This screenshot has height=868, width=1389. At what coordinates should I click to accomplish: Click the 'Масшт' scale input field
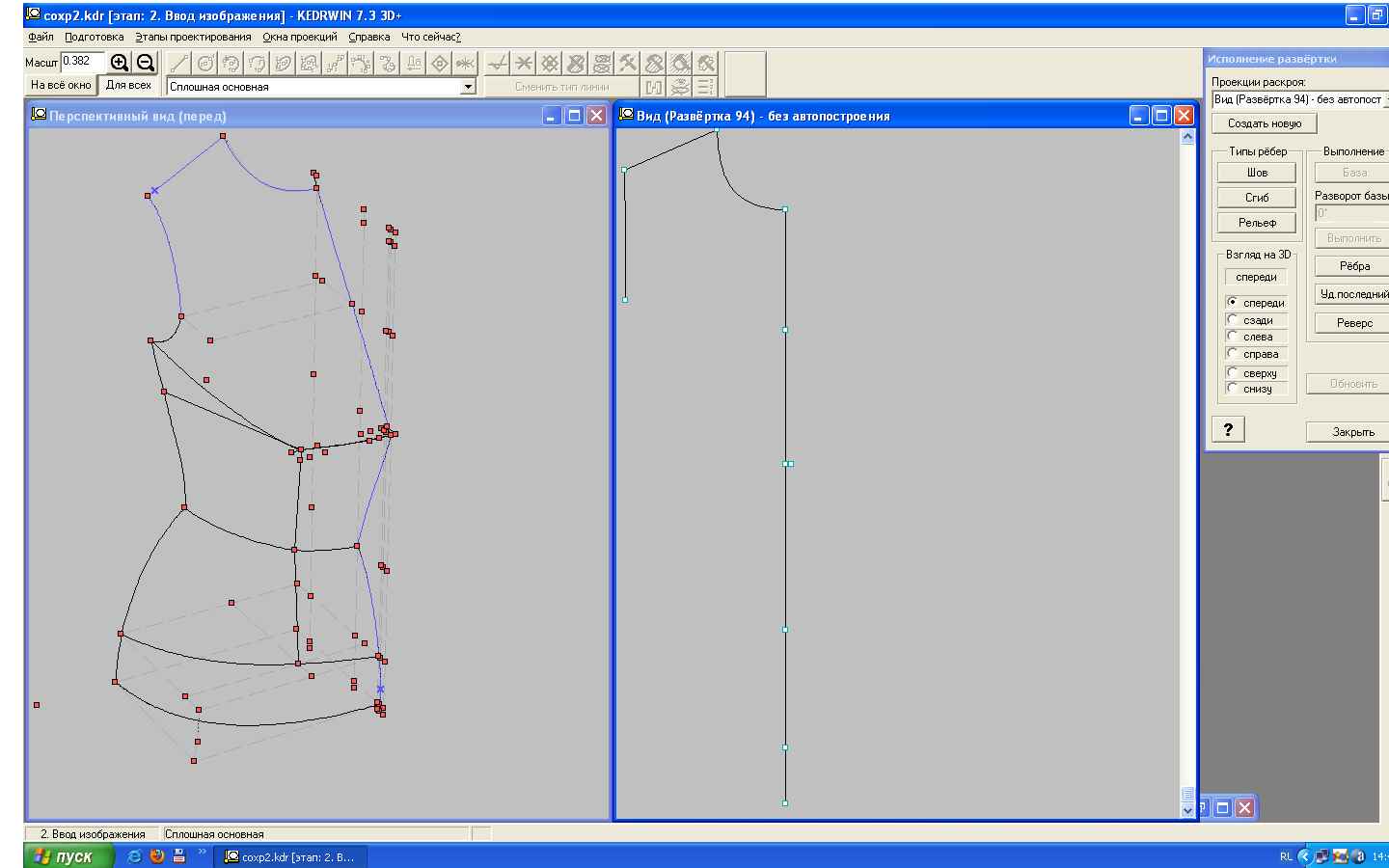click(81, 62)
